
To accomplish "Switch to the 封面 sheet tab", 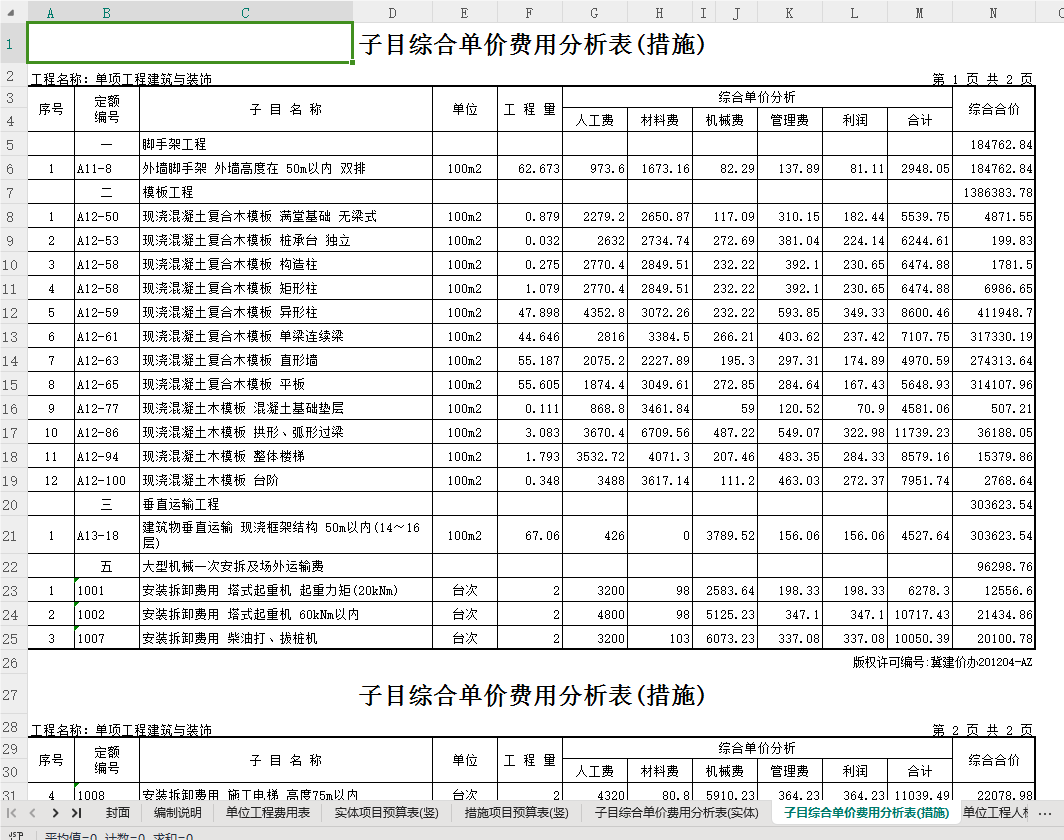I will point(117,812).
